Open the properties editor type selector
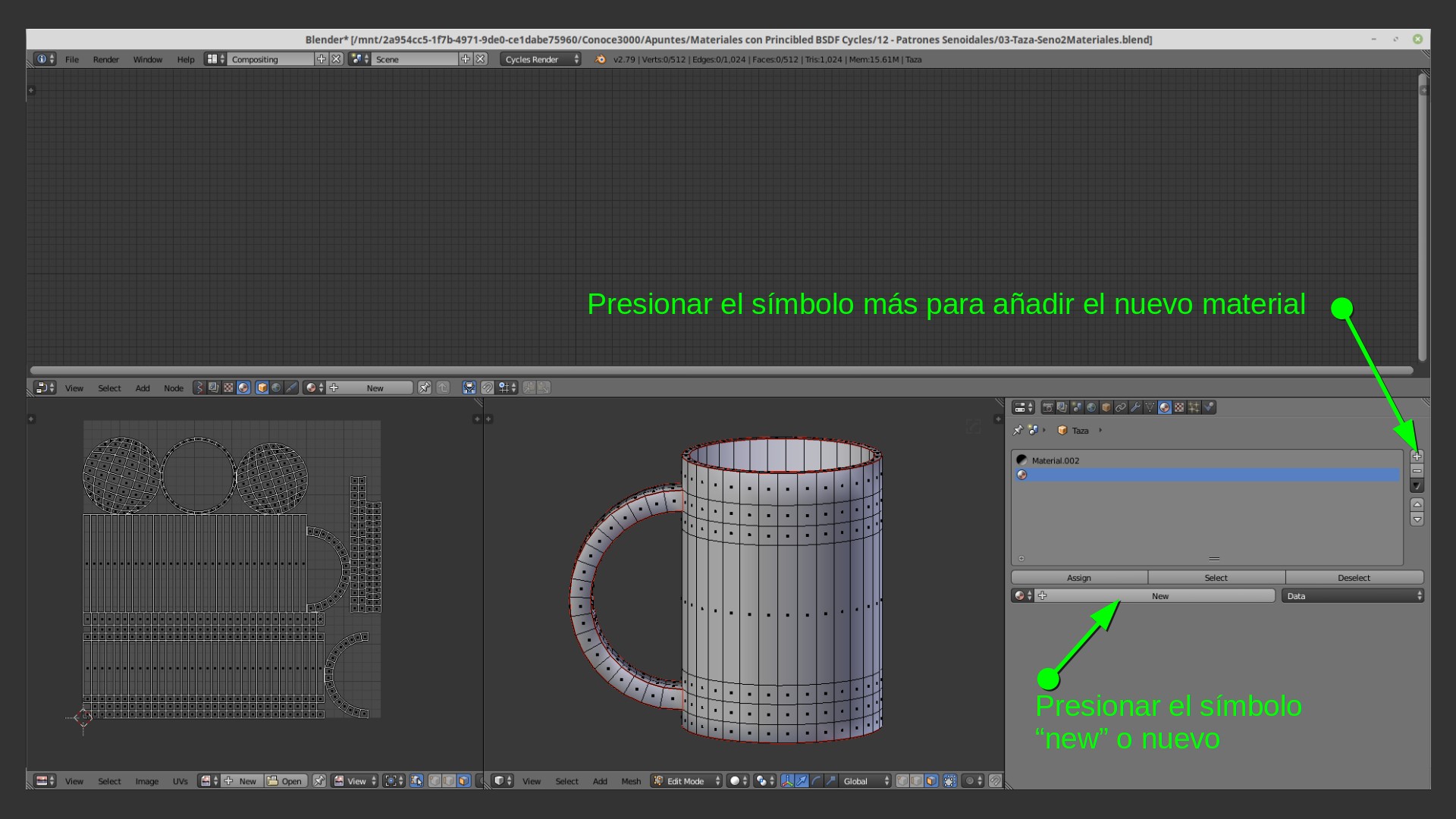This screenshot has height=819, width=1456. tap(1023, 407)
